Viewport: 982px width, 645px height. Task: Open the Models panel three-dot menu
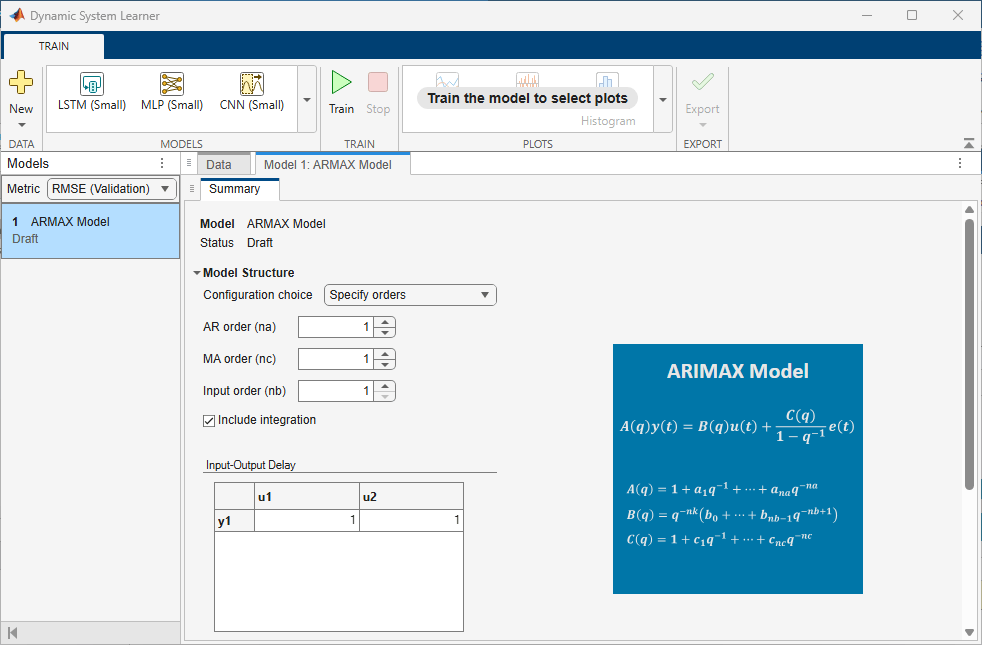[x=162, y=163]
